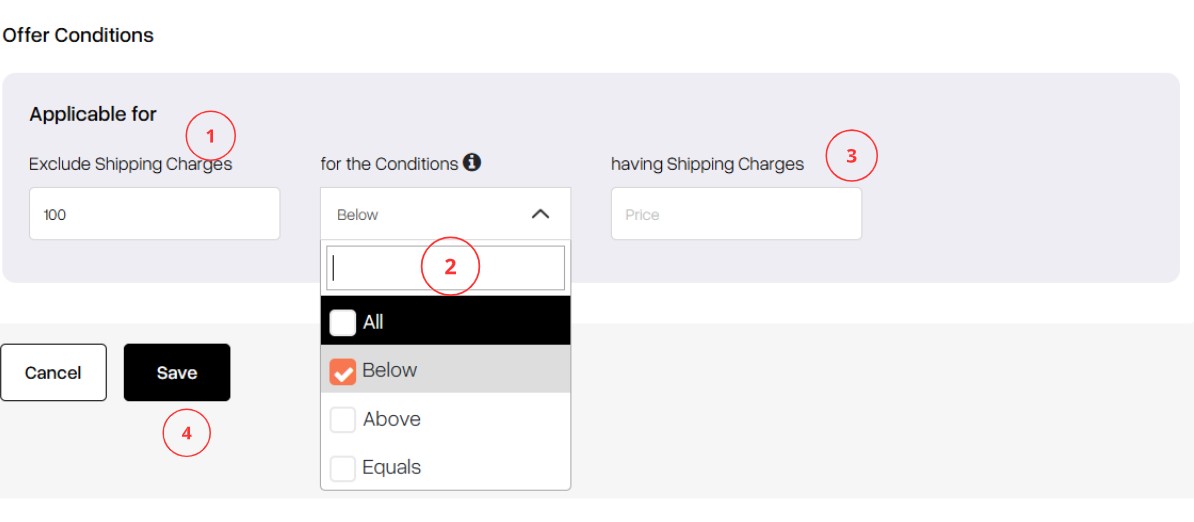This screenshot has height=522, width=1194.
Task: Click the 'Below' selected value in combo box
Action: 357,215
